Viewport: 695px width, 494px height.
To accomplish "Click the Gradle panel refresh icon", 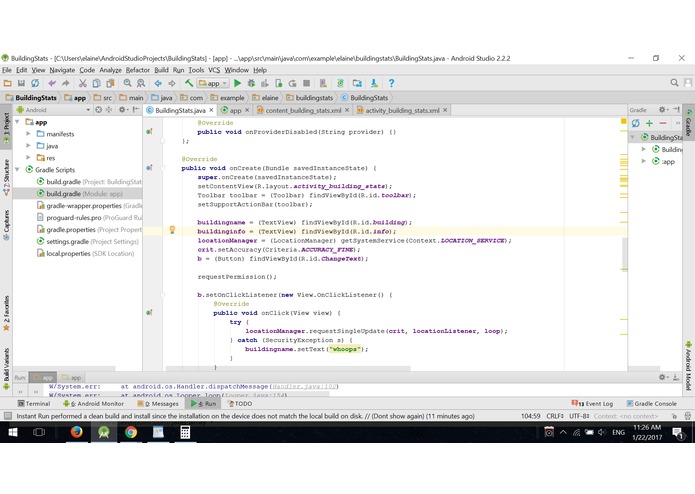I will pos(636,123).
